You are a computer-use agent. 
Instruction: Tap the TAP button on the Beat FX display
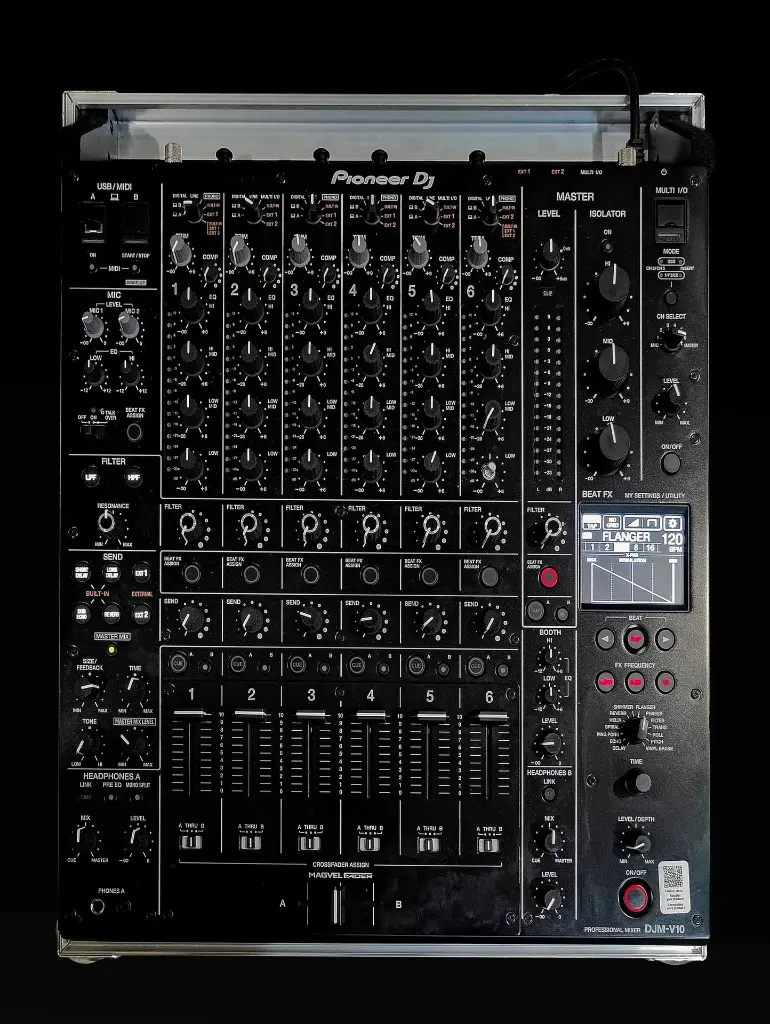pos(592,523)
